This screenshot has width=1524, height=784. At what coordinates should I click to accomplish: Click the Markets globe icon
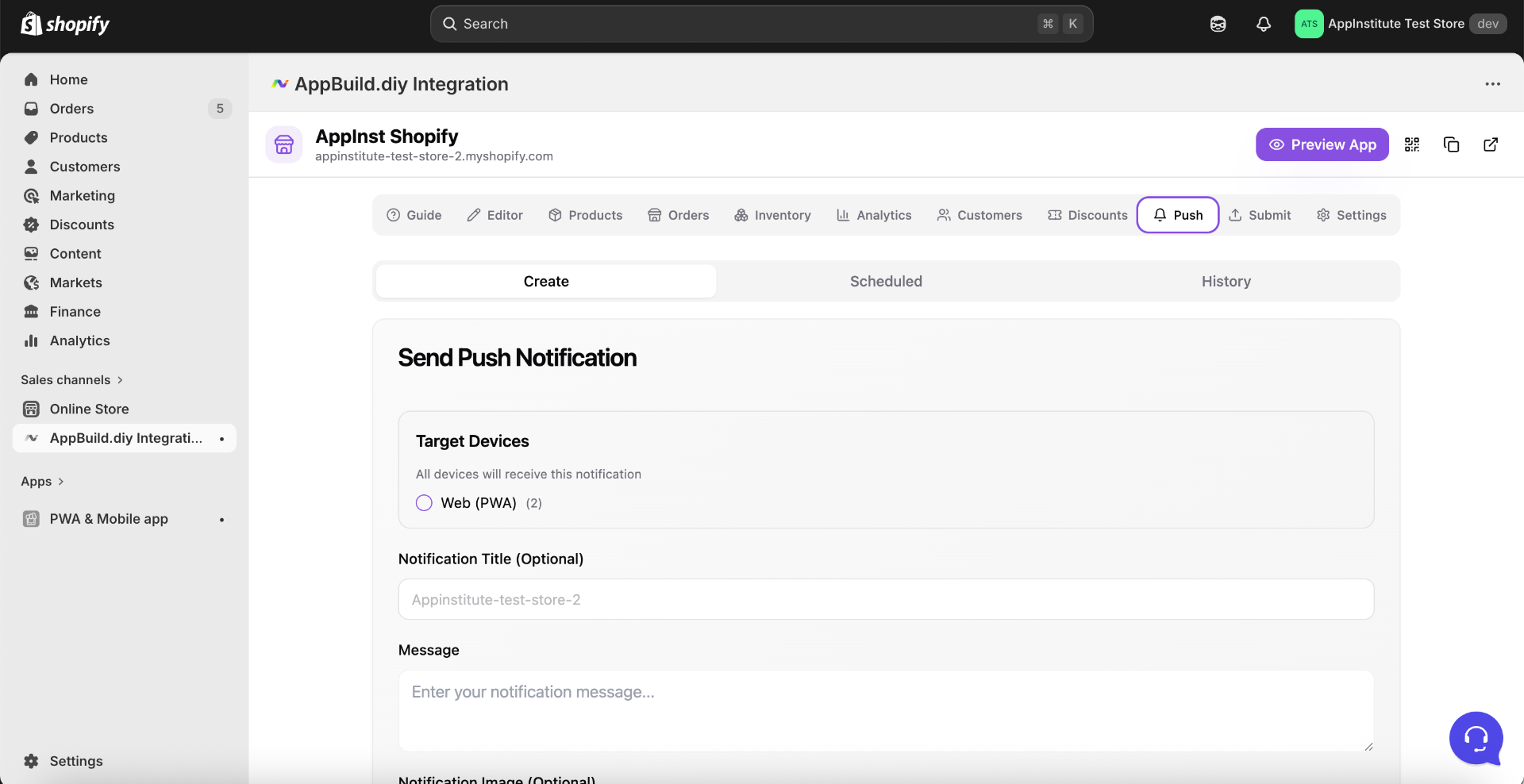(31, 282)
